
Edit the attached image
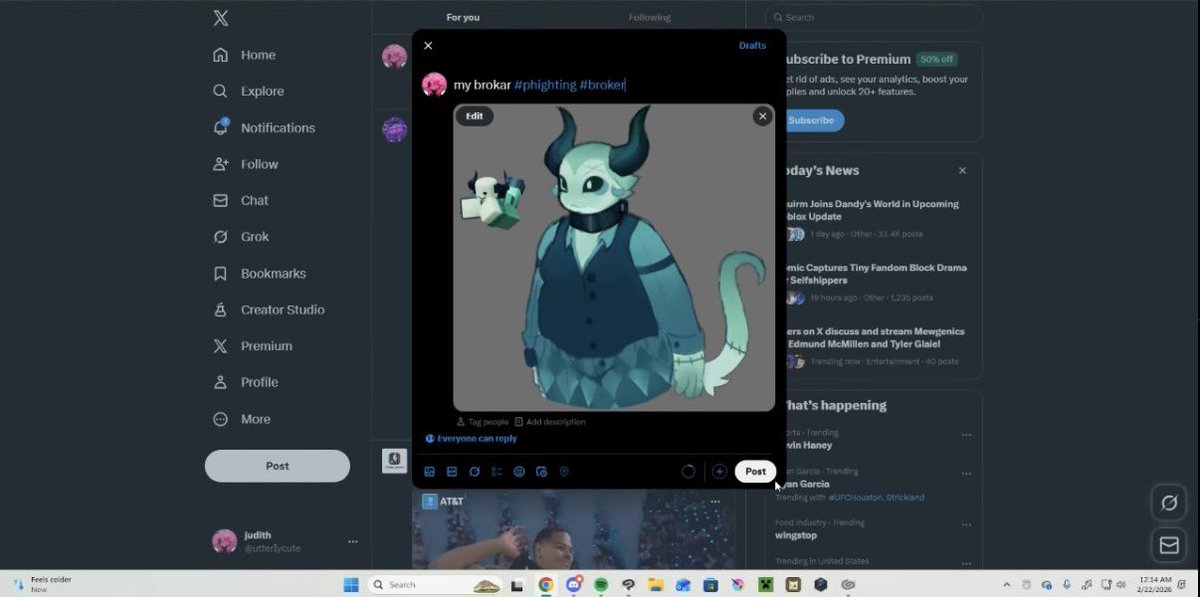(x=474, y=116)
